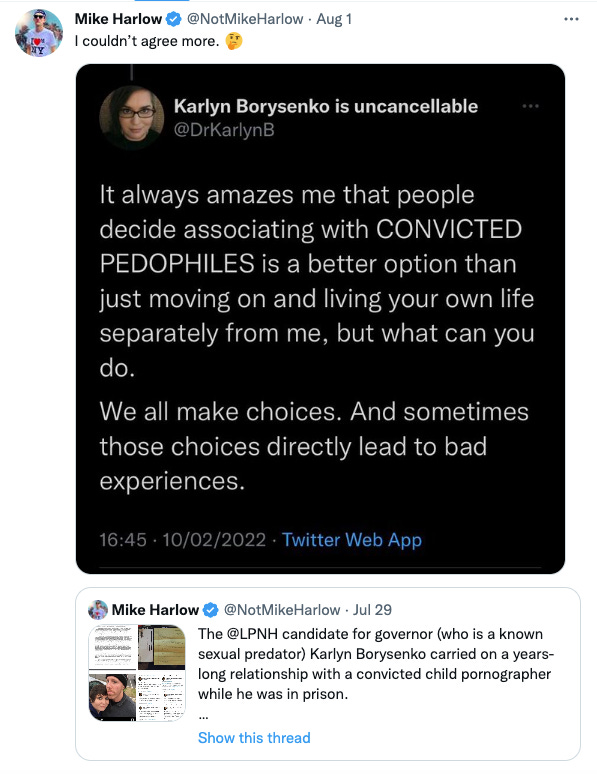
Task: Expand the dark screenshot image of Karlyn's tweet
Action: [x=320, y=319]
